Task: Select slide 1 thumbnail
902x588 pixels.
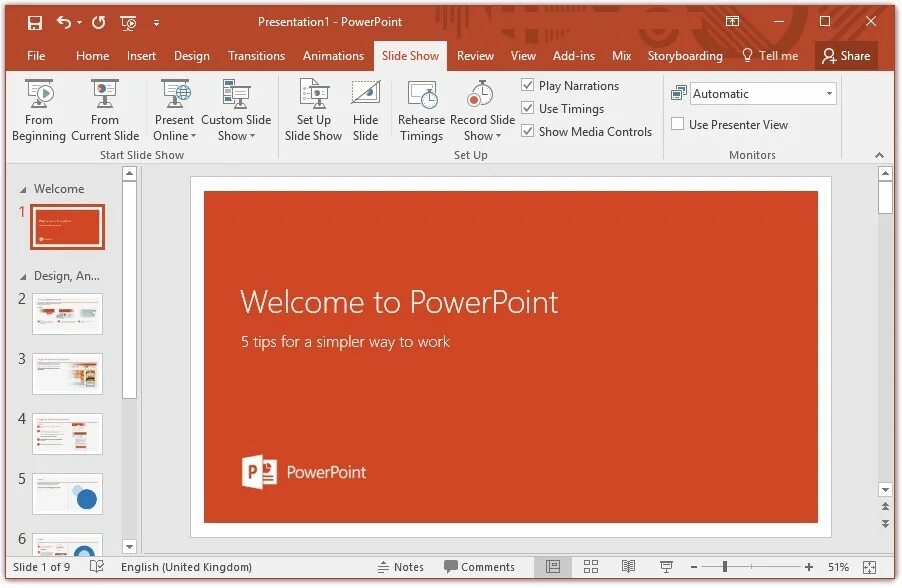Action: tap(67, 227)
